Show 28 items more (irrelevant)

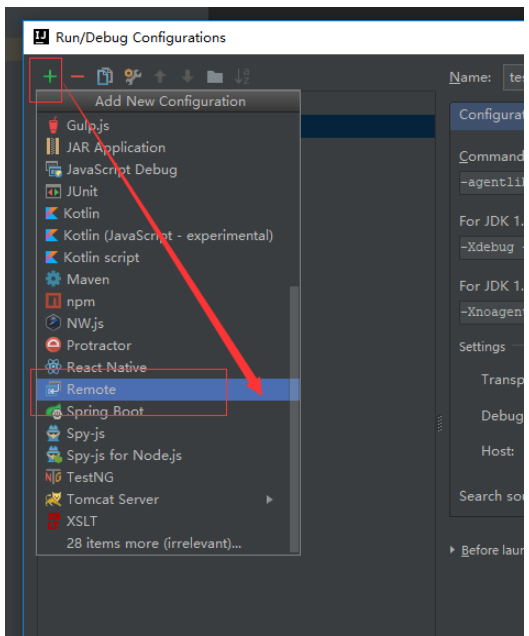[x=154, y=543]
